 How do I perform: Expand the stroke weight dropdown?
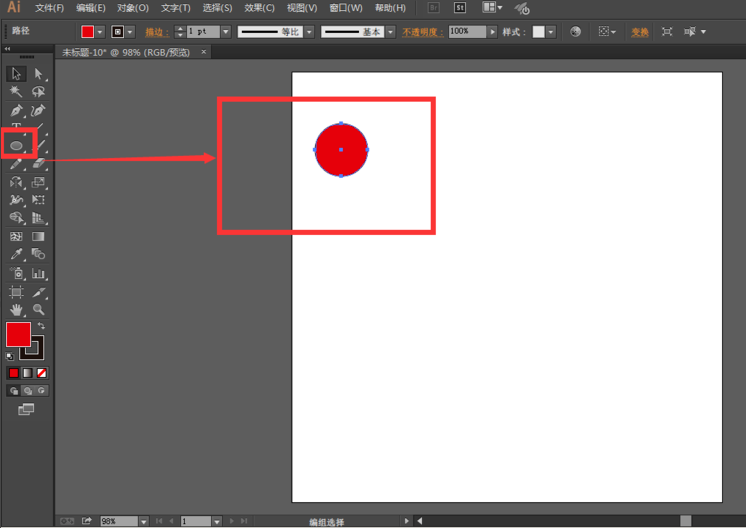226,32
